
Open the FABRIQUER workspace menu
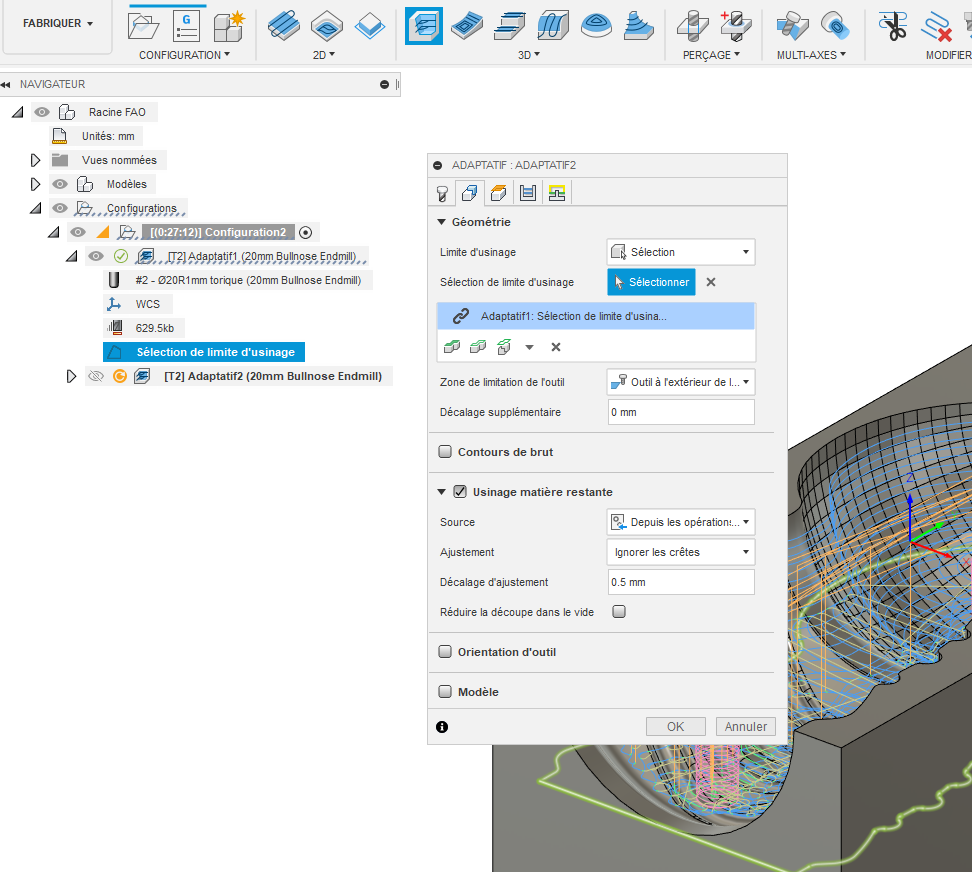58,23
